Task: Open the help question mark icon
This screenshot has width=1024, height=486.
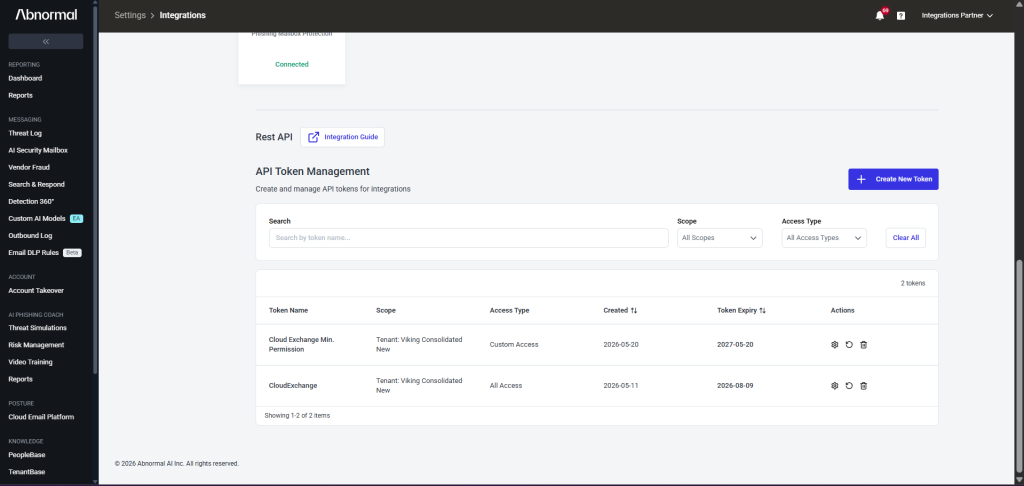Action: pos(901,16)
